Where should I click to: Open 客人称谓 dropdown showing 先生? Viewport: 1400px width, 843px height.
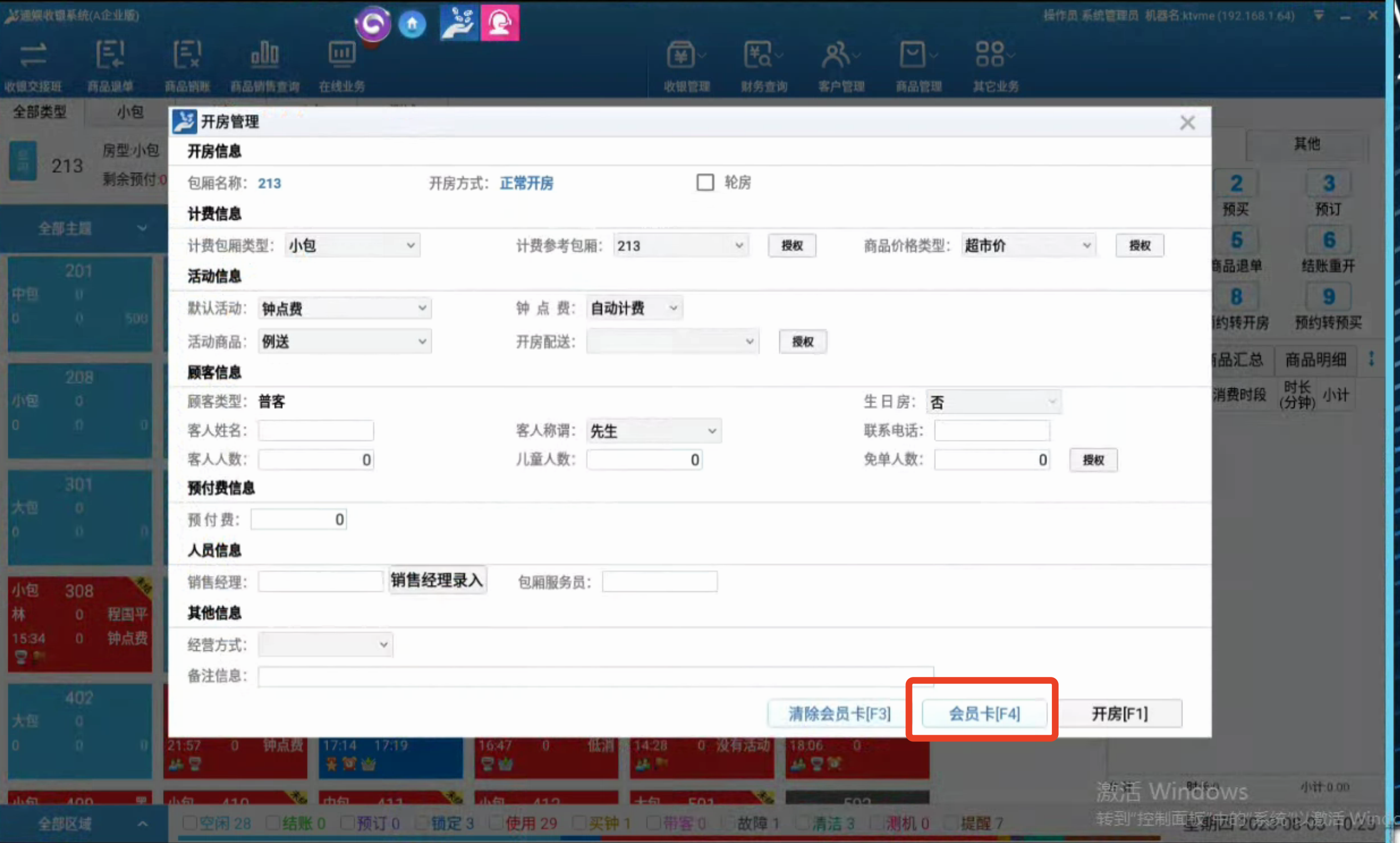click(x=653, y=431)
